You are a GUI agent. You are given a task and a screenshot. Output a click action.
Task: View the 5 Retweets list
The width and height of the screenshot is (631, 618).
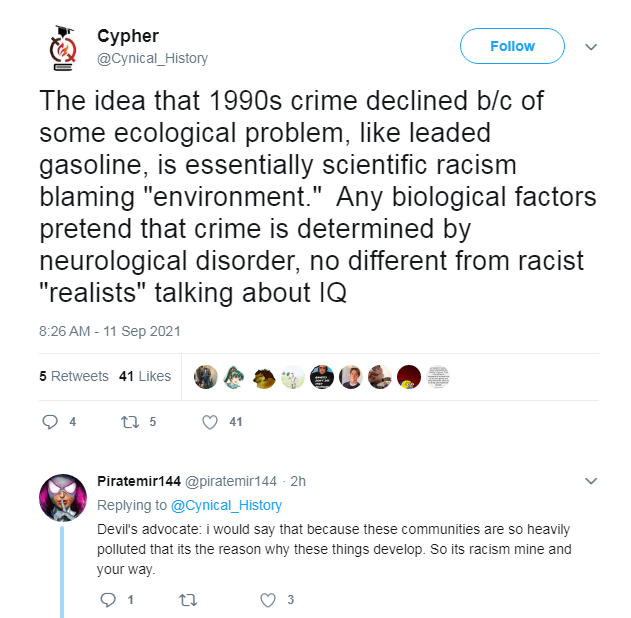coord(74,376)
